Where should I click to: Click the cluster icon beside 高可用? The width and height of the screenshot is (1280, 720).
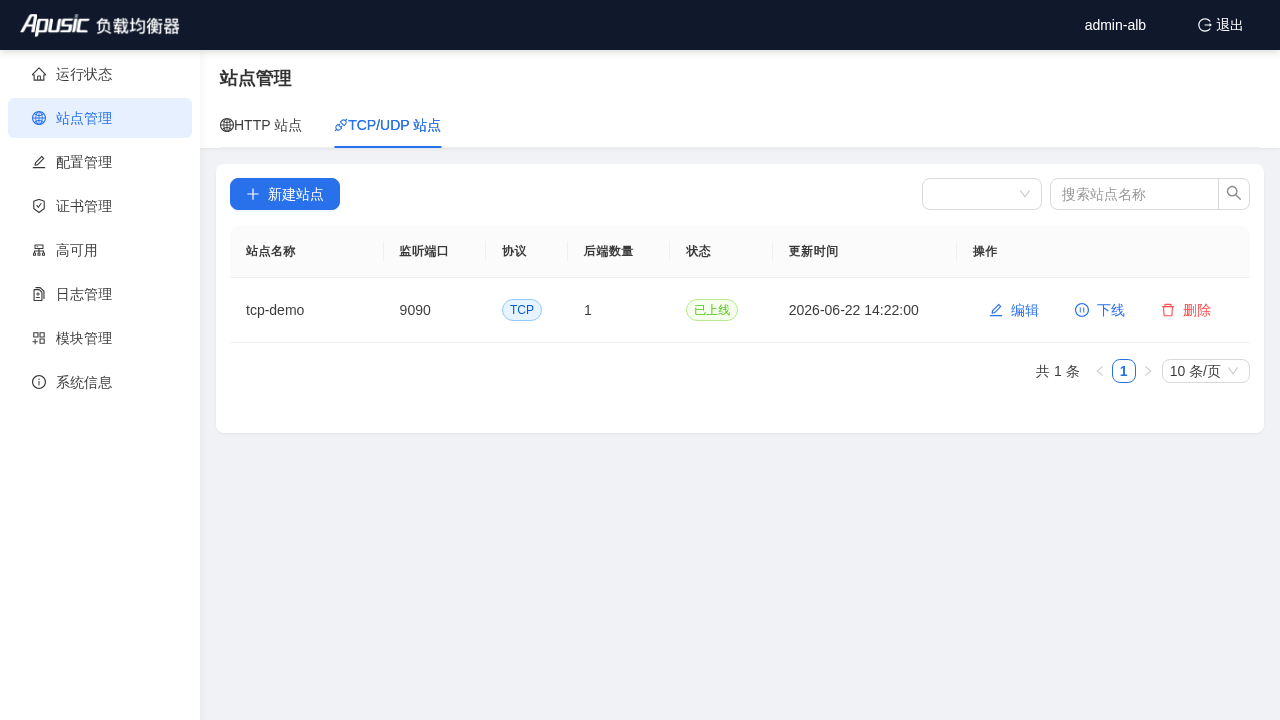tap(39, 250)
